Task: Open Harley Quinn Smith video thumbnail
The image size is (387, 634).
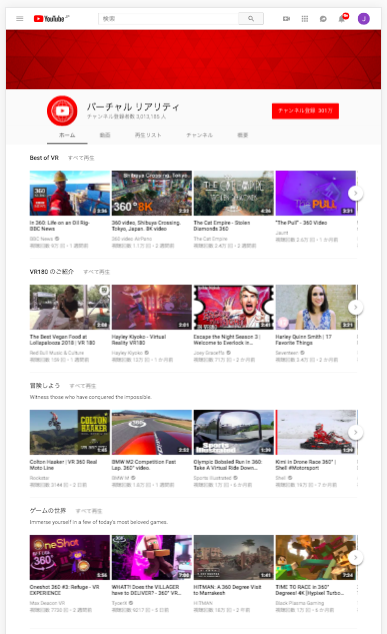Action: (315, 307)
